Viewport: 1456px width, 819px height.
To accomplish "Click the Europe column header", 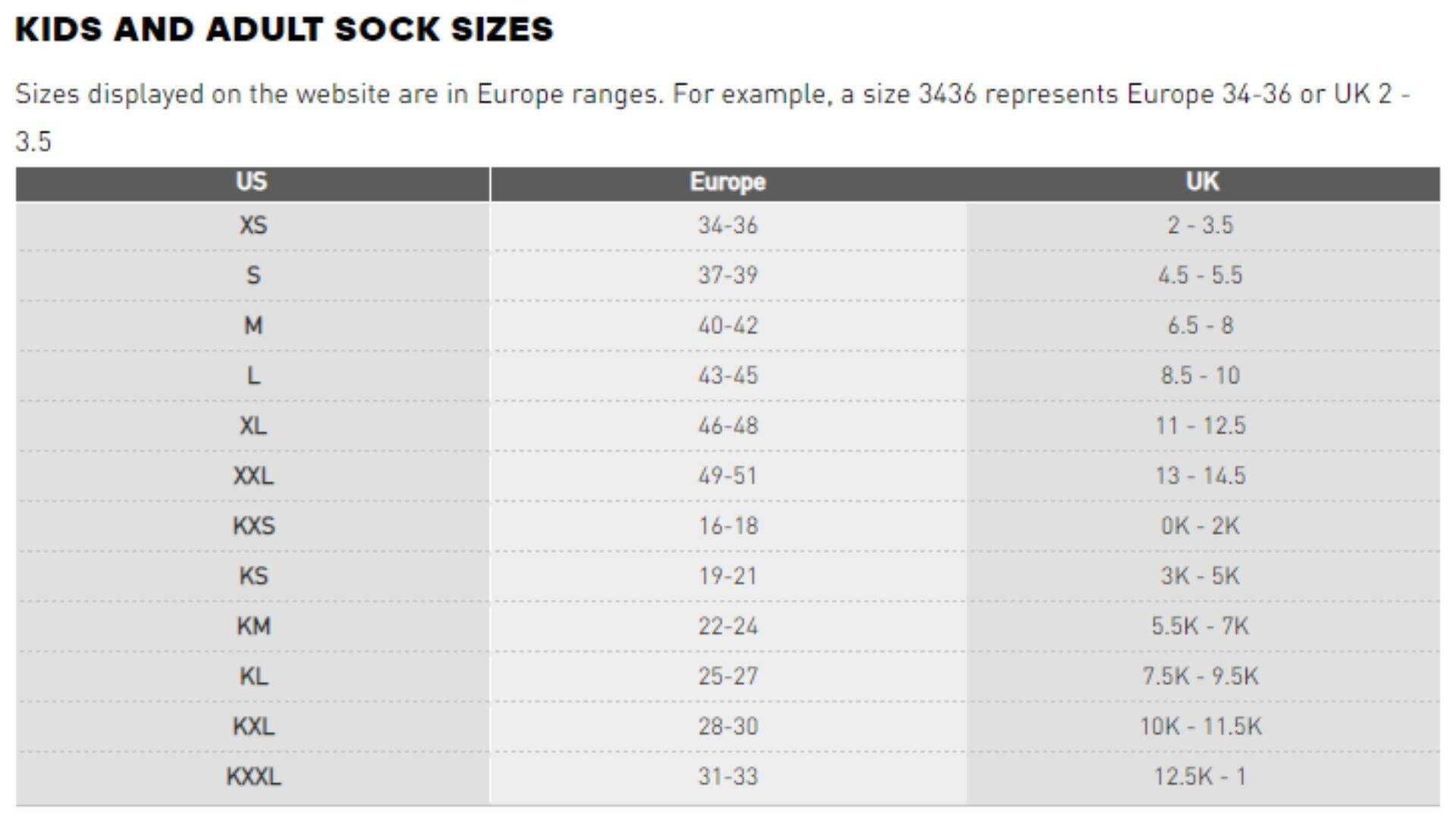I will [x=727, y=182].
